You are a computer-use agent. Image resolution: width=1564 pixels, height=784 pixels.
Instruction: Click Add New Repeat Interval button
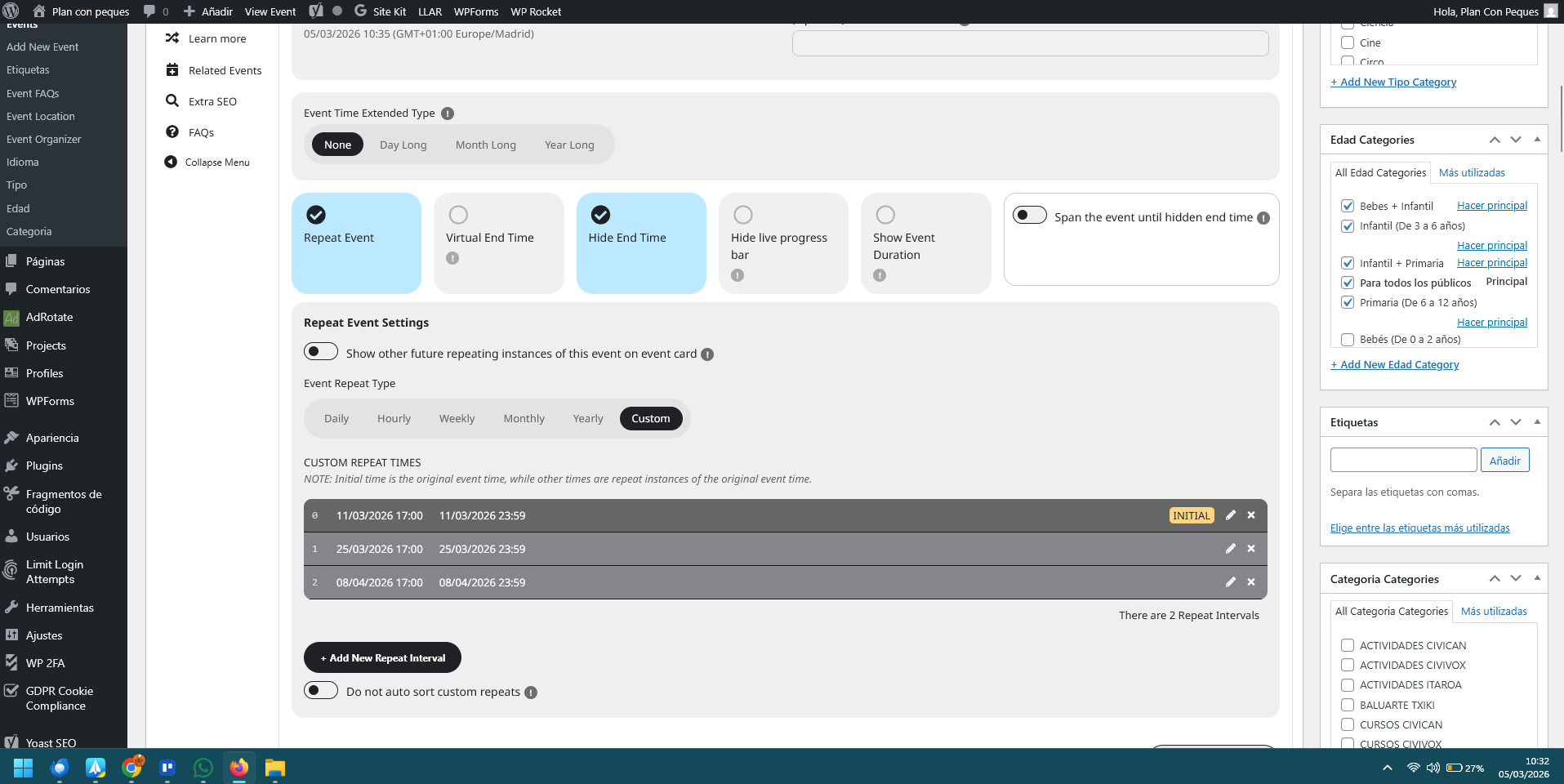pyautogui.click(x=382, y=657)
